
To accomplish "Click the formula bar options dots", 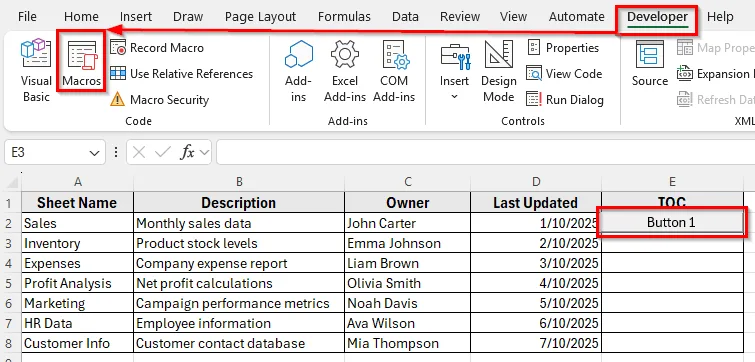I will (116, 153).
